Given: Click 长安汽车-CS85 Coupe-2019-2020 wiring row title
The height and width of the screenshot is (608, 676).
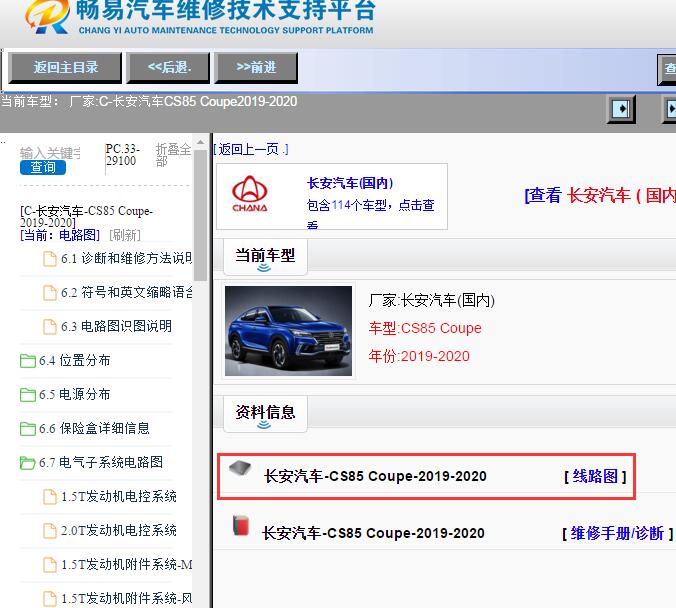Looking at the screenshot, I should [x=375, y=476].
